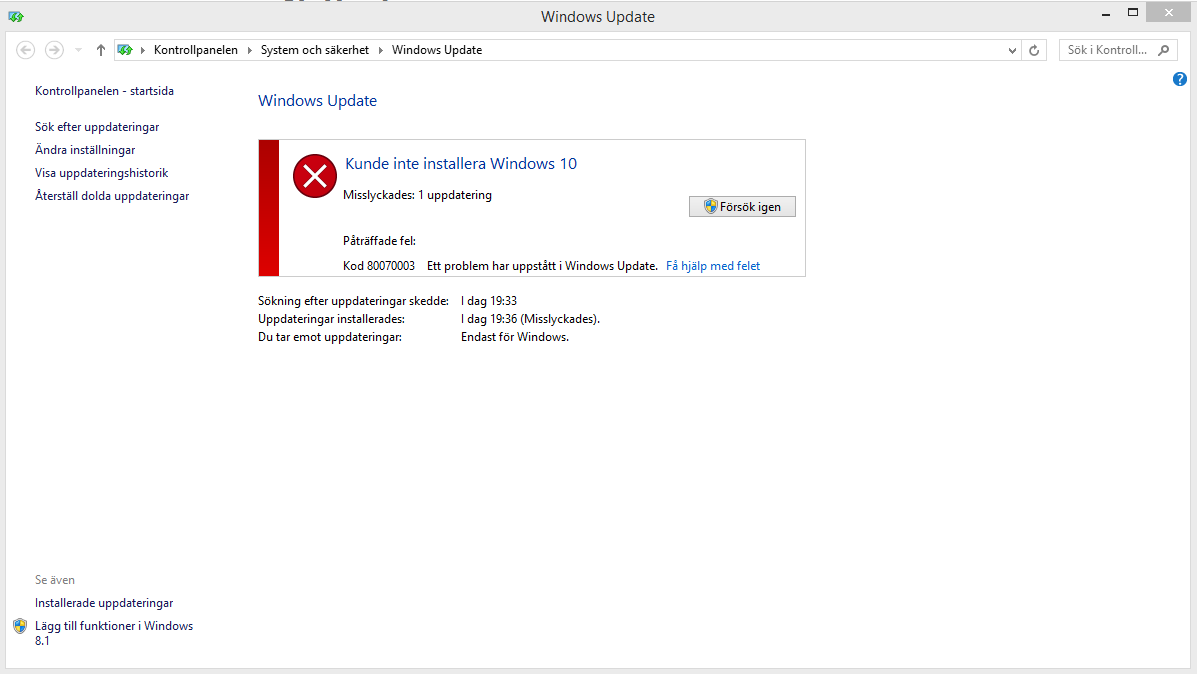Viewport: 1197px width, 674px height.
Task: Expand the arrow after System och säkerhet
Action: 380,50
